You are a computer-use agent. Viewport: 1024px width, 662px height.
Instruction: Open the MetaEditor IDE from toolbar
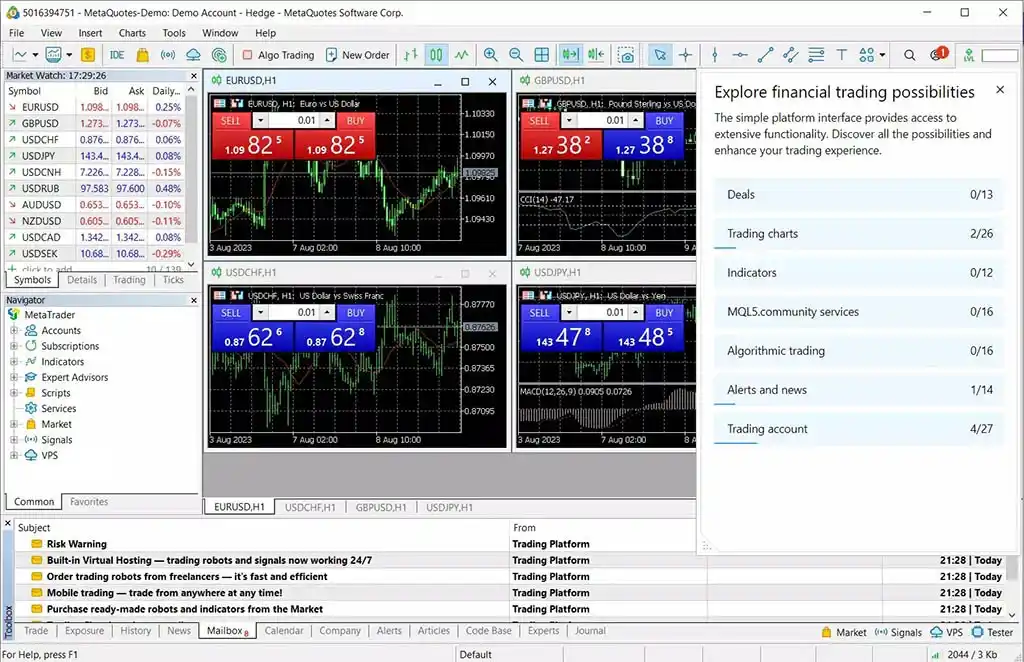coord(117,55)
